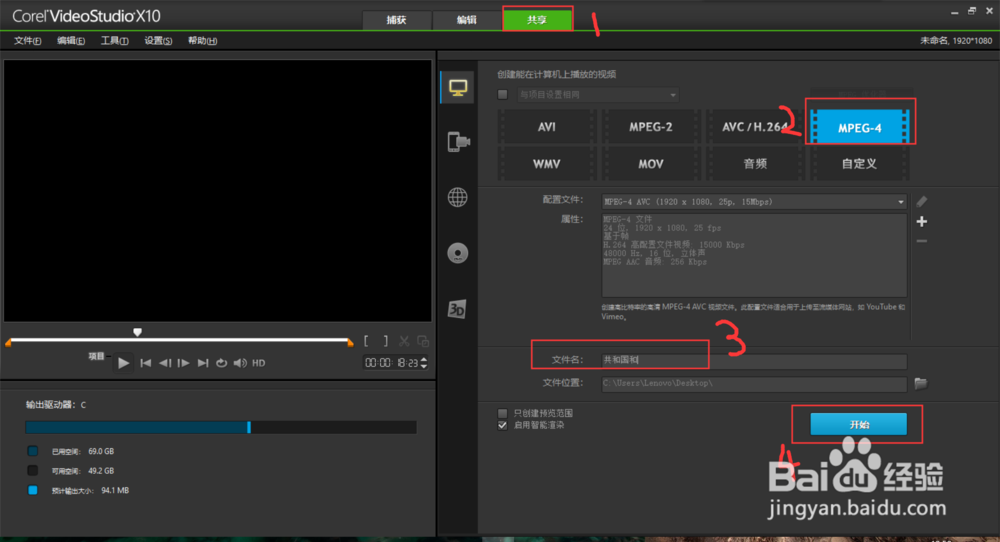The height and width of the screenshot is (542, 1000).
Task: Open the Computer output category icon
Action: [x=457, y=87]
